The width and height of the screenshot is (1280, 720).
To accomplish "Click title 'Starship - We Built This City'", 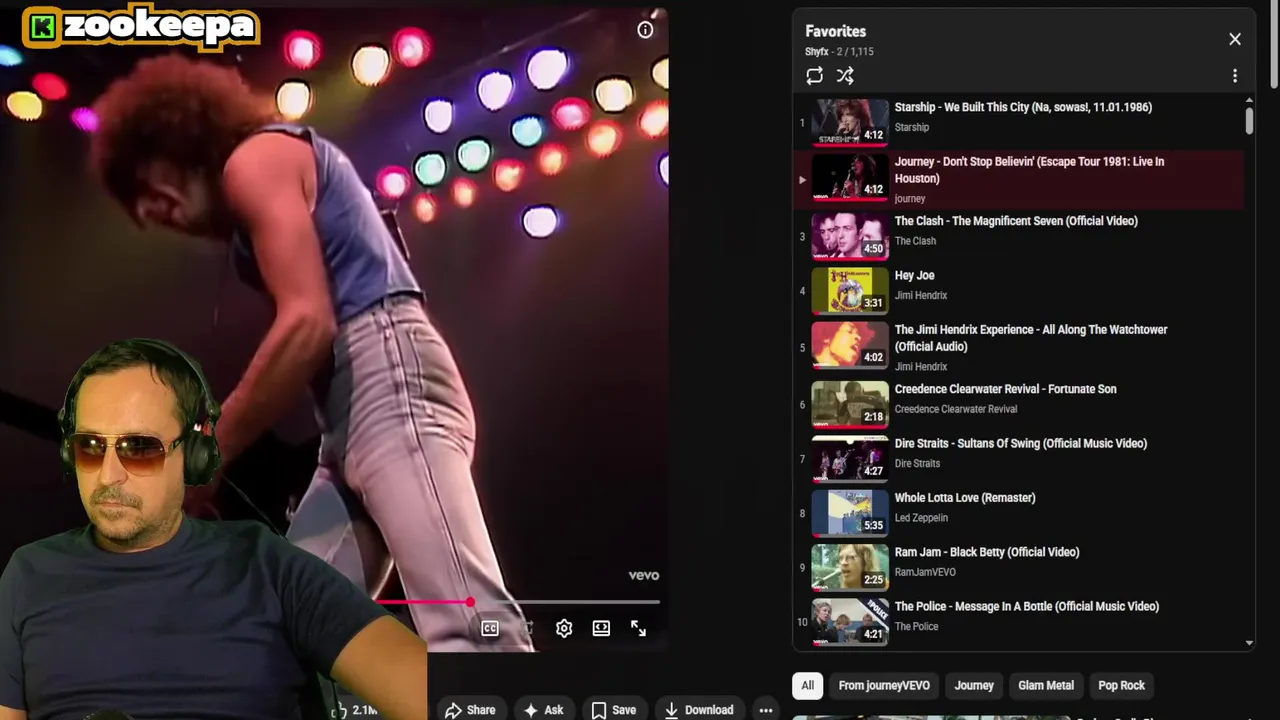I will [x=1023, y=107].
